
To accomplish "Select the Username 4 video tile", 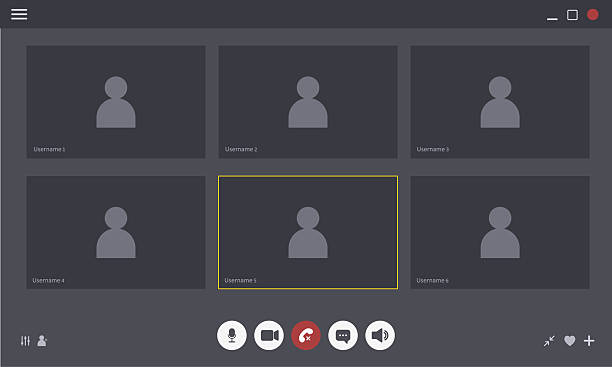I will pos(116,232).
